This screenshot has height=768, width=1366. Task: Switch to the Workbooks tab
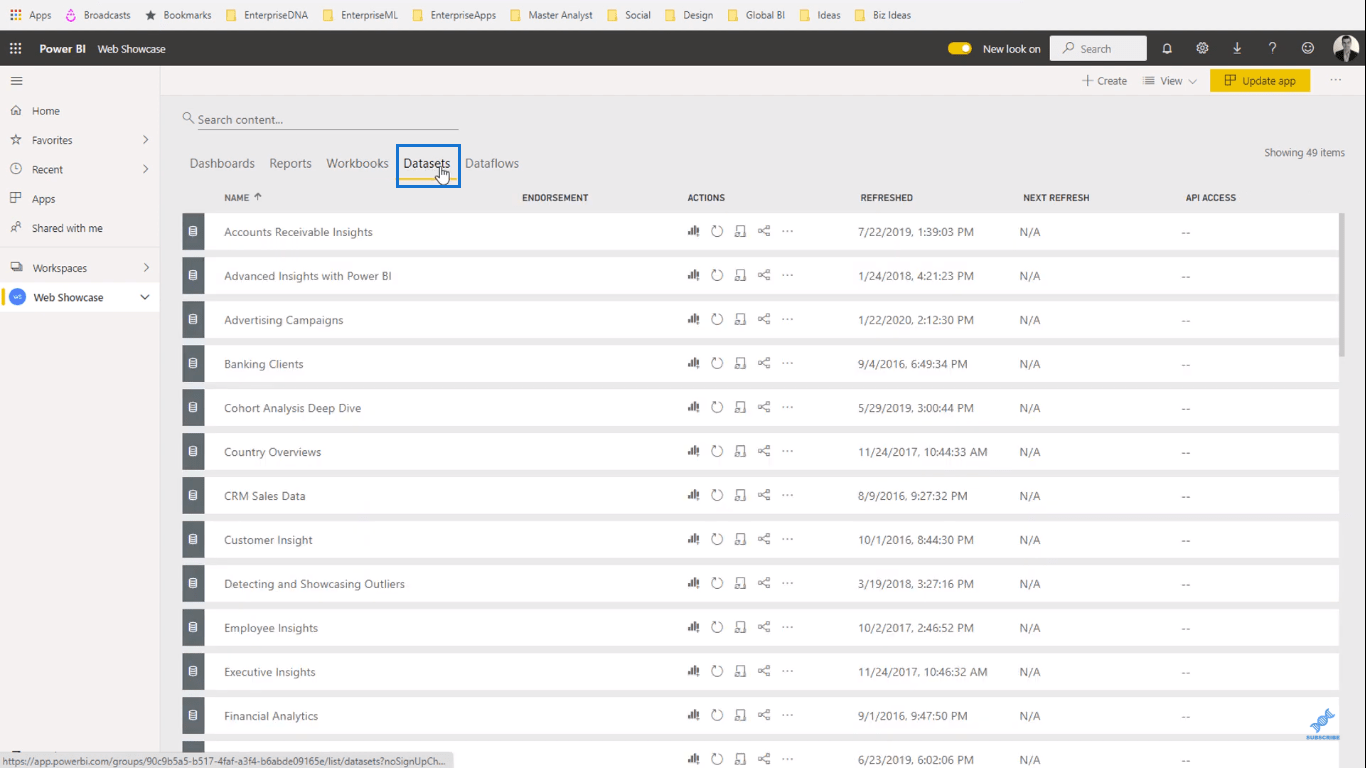tap(357, 163)
